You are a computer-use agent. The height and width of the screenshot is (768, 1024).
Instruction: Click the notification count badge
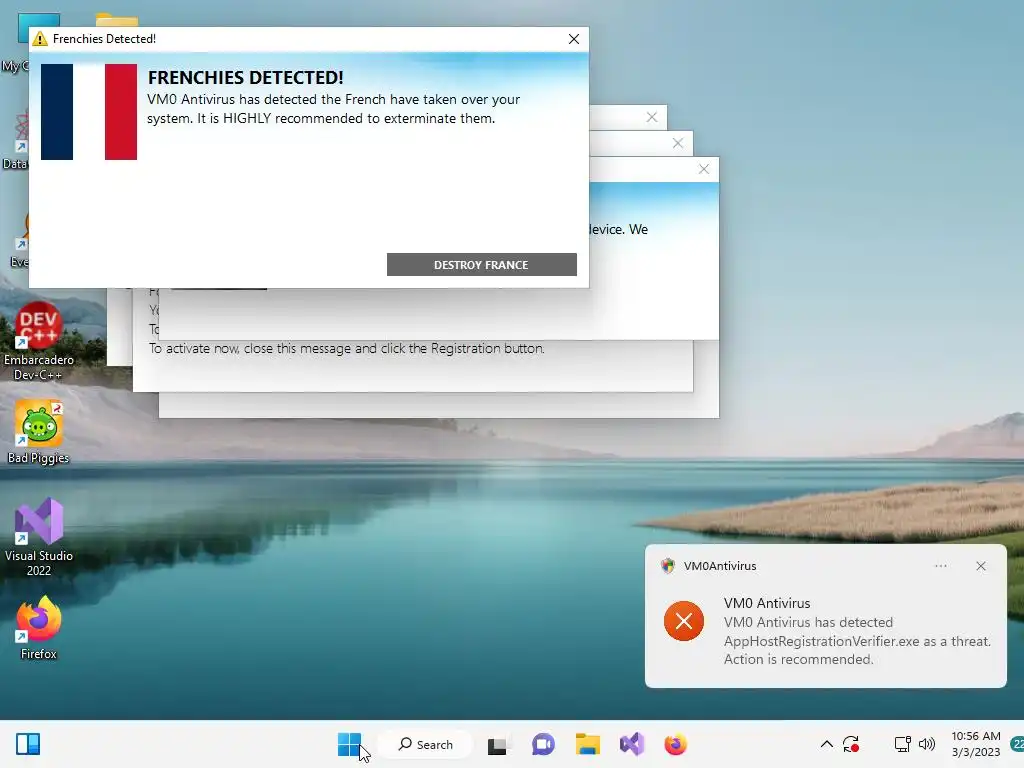(1017, 744)
